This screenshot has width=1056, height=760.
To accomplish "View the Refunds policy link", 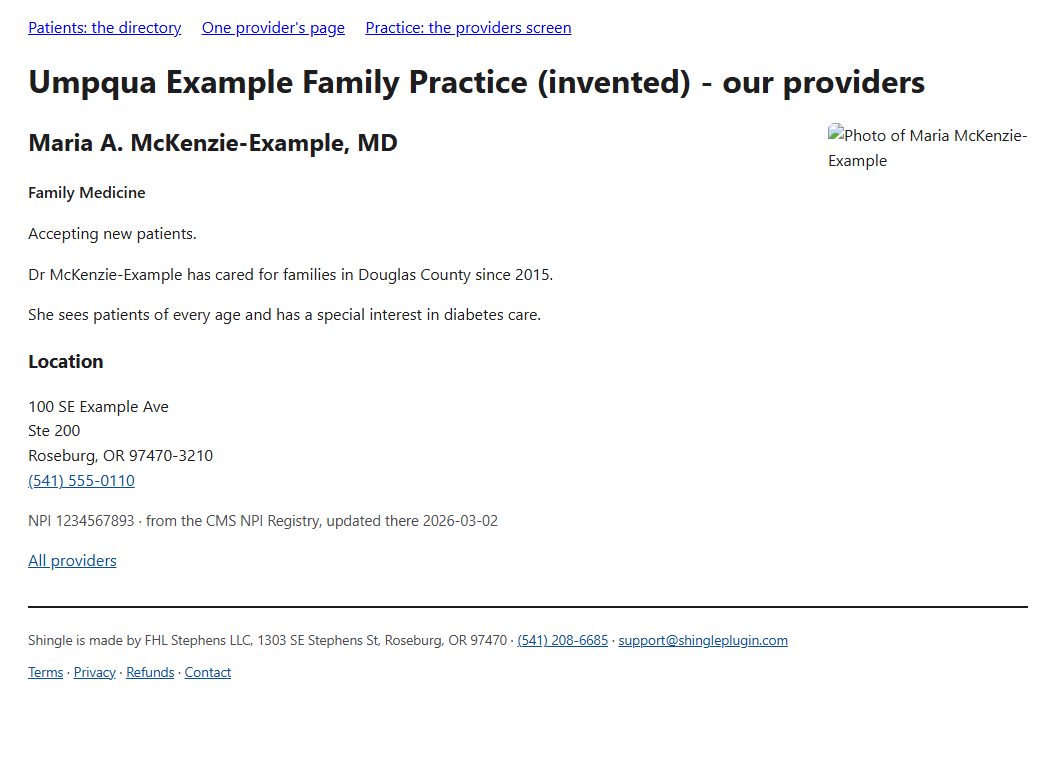I will (150, 672).
